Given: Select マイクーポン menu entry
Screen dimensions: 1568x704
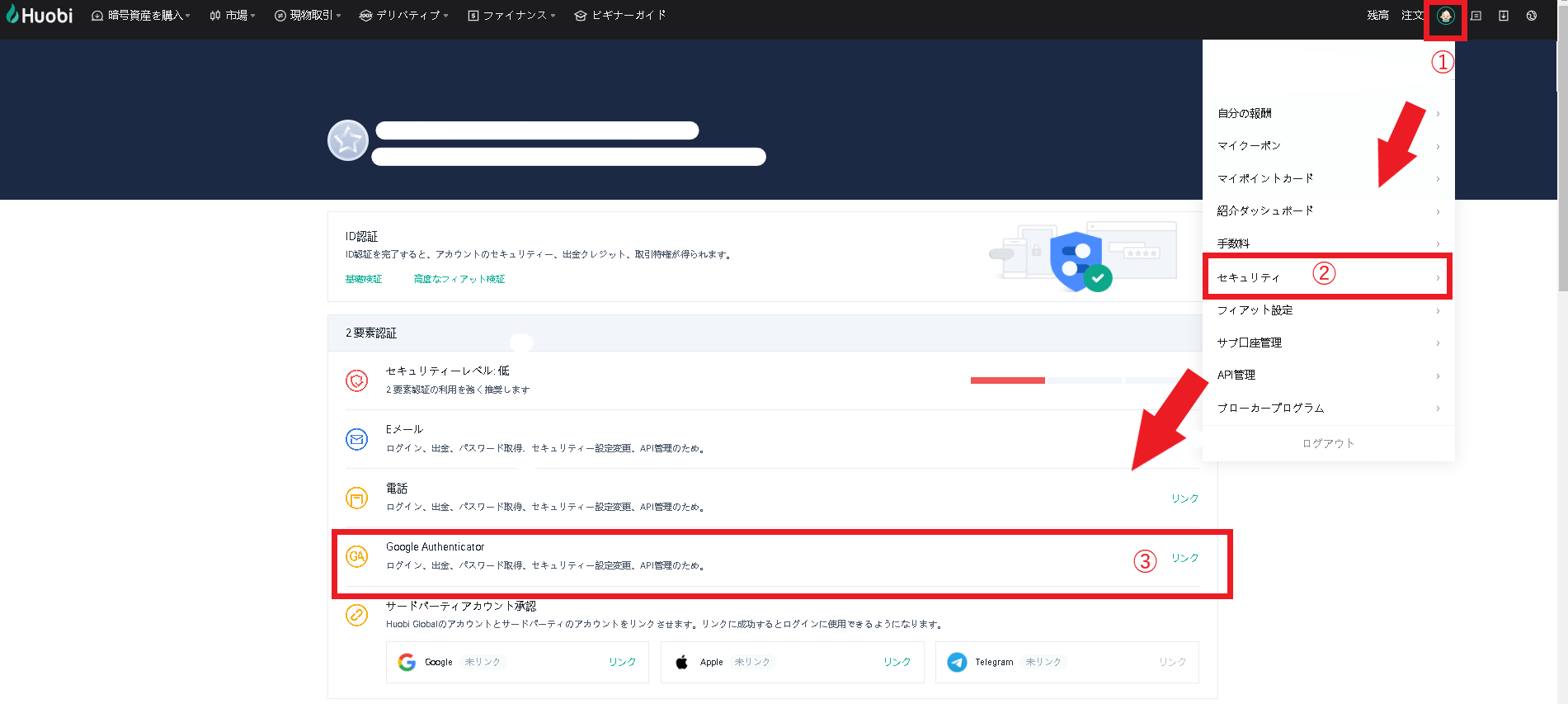Looking at the screenshot, I should tap(1328, 146).
